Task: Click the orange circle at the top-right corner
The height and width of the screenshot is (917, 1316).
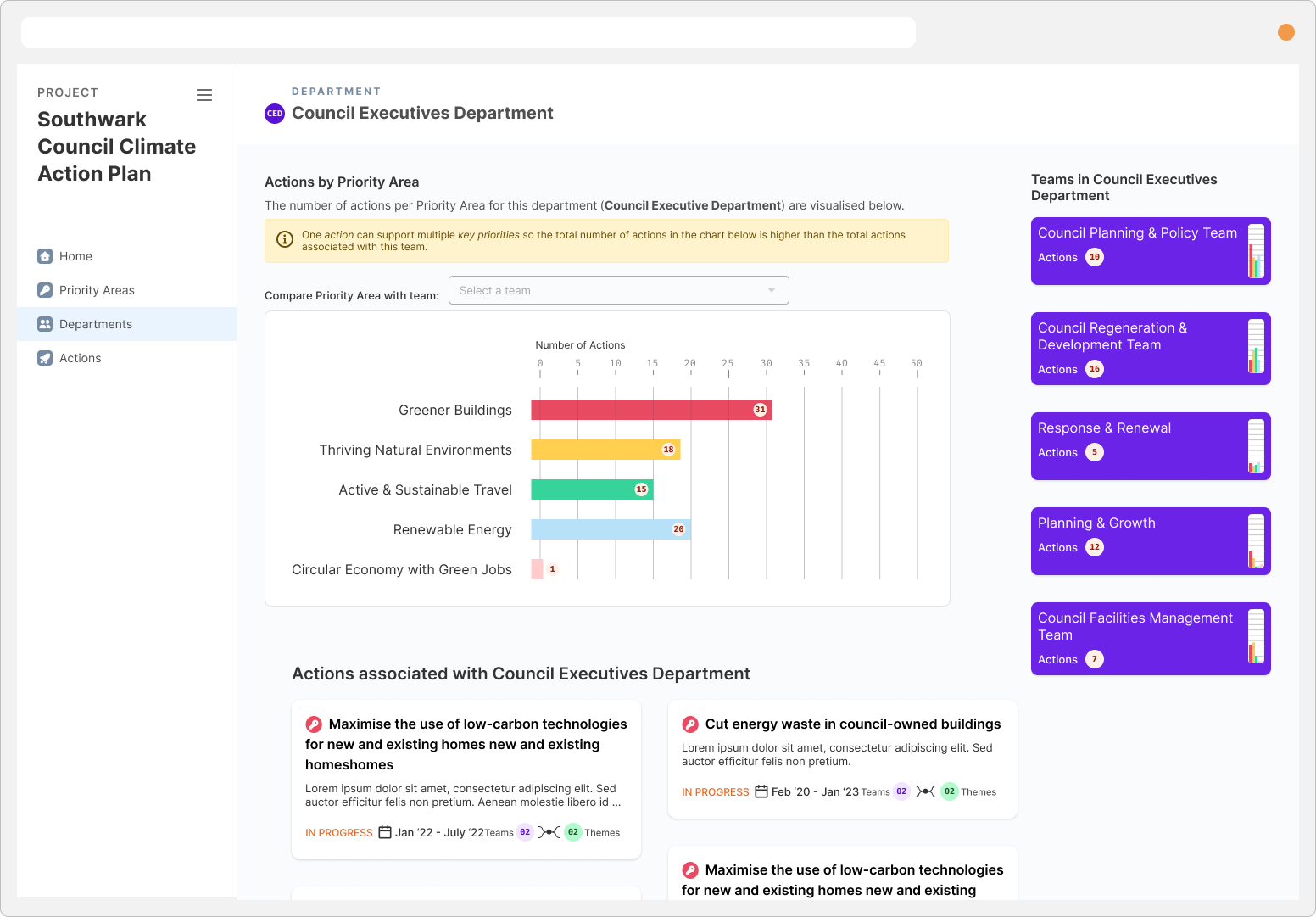Action: coord(1286,32)
